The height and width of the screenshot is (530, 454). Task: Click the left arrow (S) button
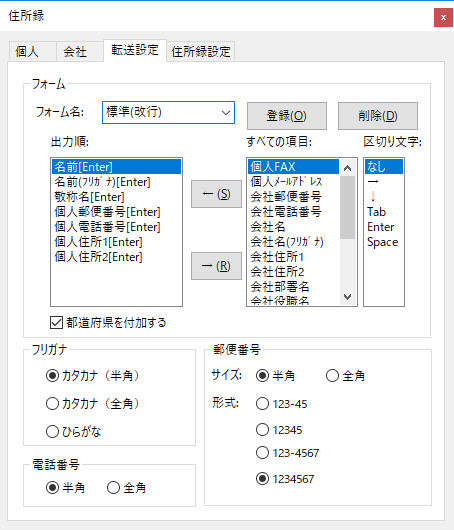[216, 194]
